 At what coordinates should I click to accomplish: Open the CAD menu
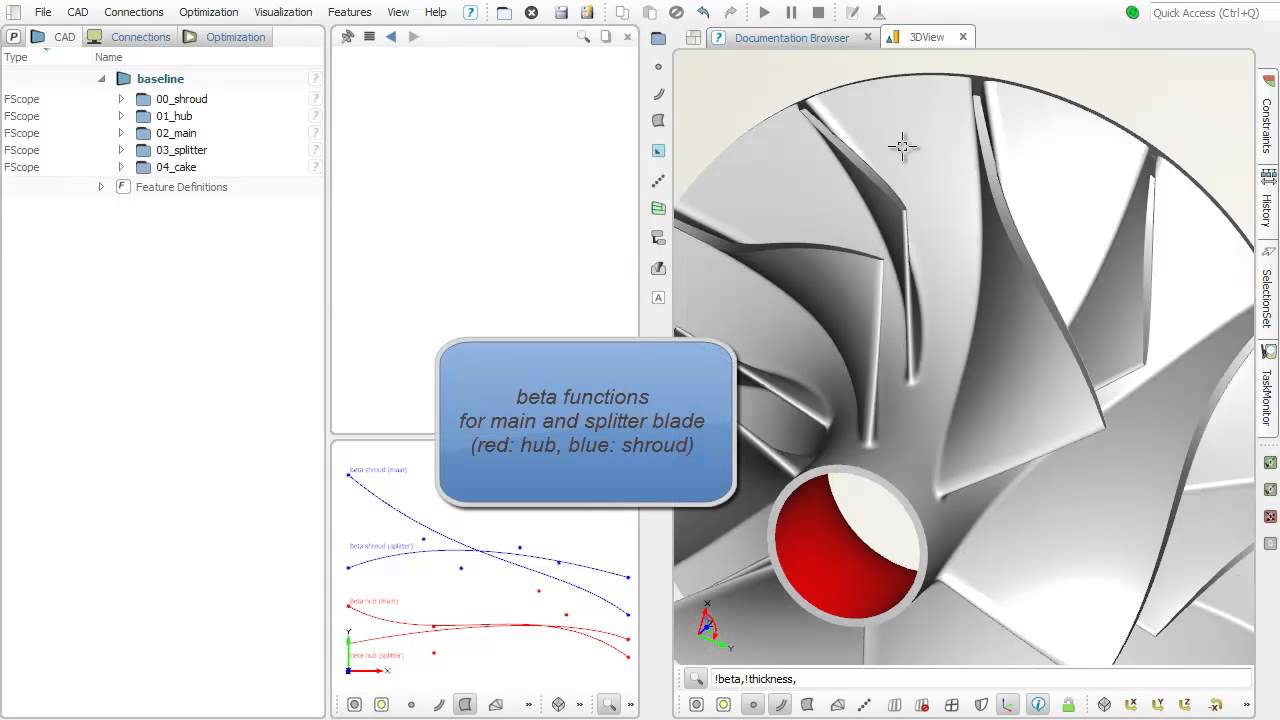pos(78,12)
